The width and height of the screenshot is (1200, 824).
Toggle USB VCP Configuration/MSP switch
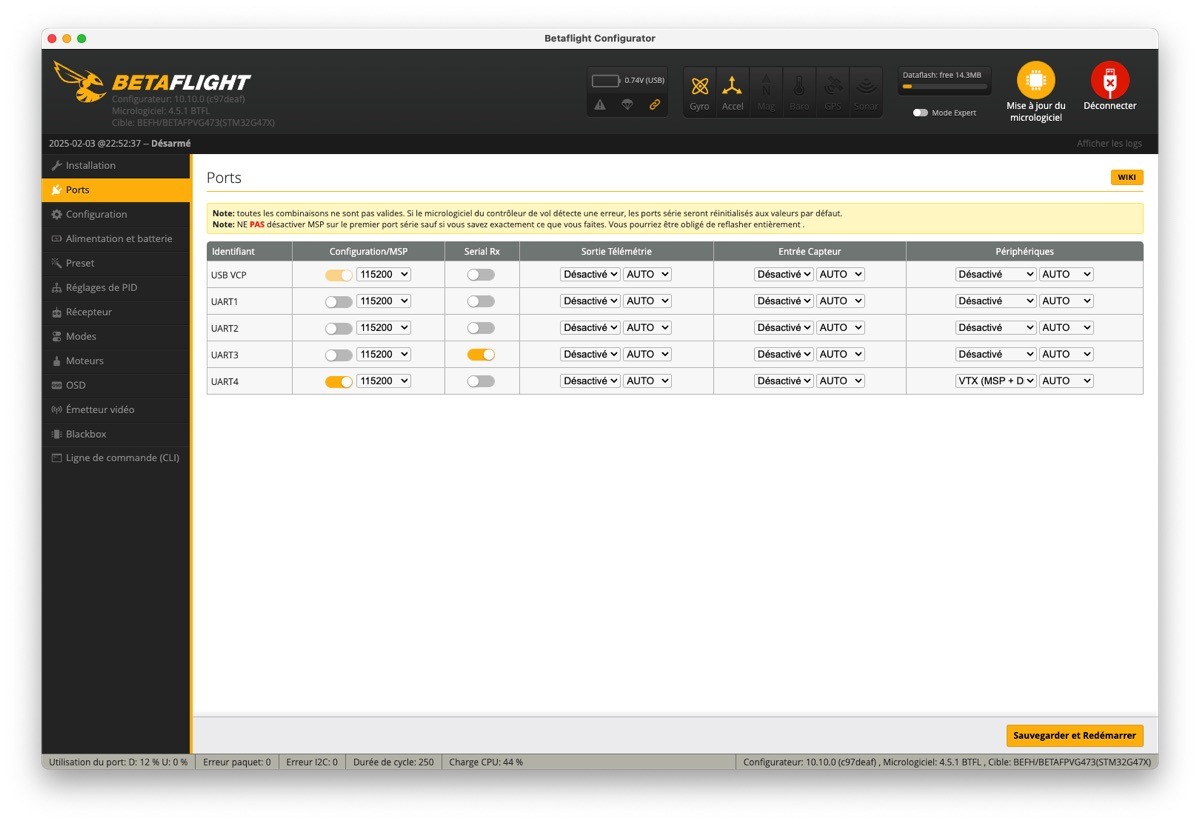[339, 274]
